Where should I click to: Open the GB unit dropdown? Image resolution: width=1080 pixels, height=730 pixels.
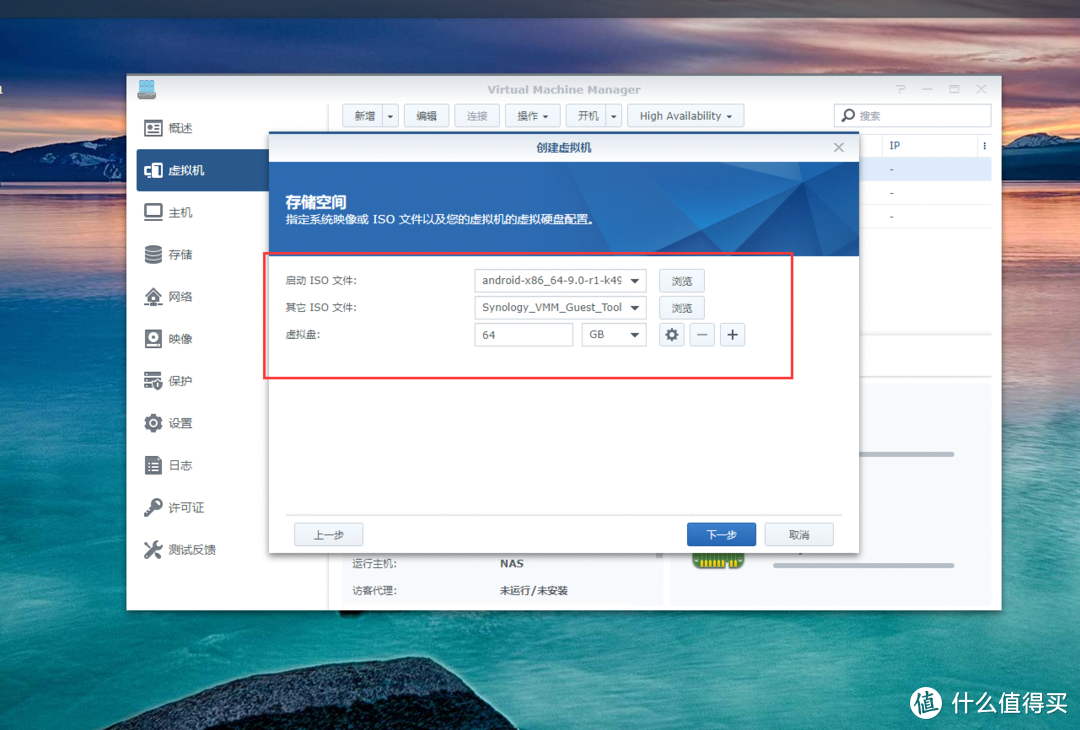614,335
